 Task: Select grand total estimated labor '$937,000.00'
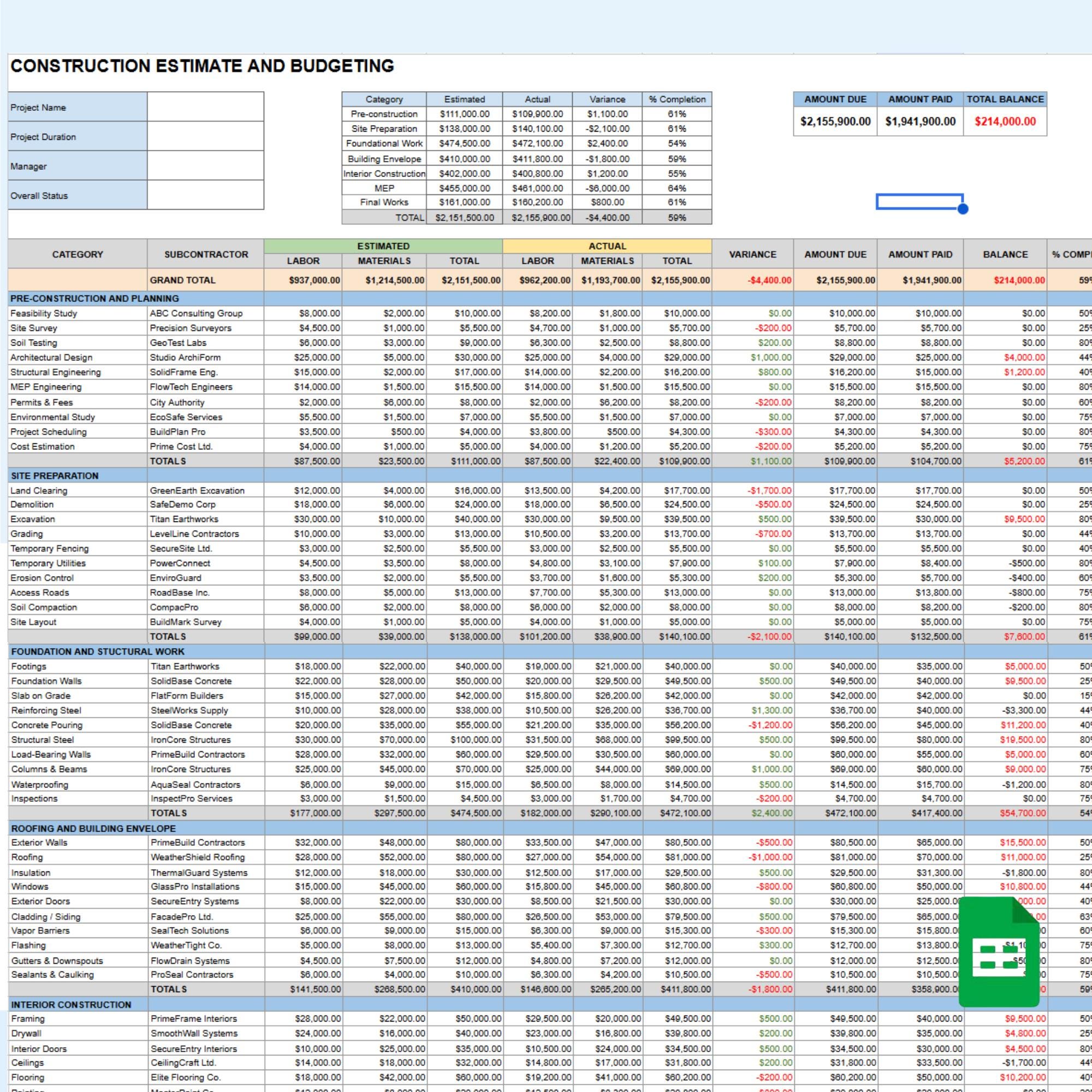(x=303, y=280)
